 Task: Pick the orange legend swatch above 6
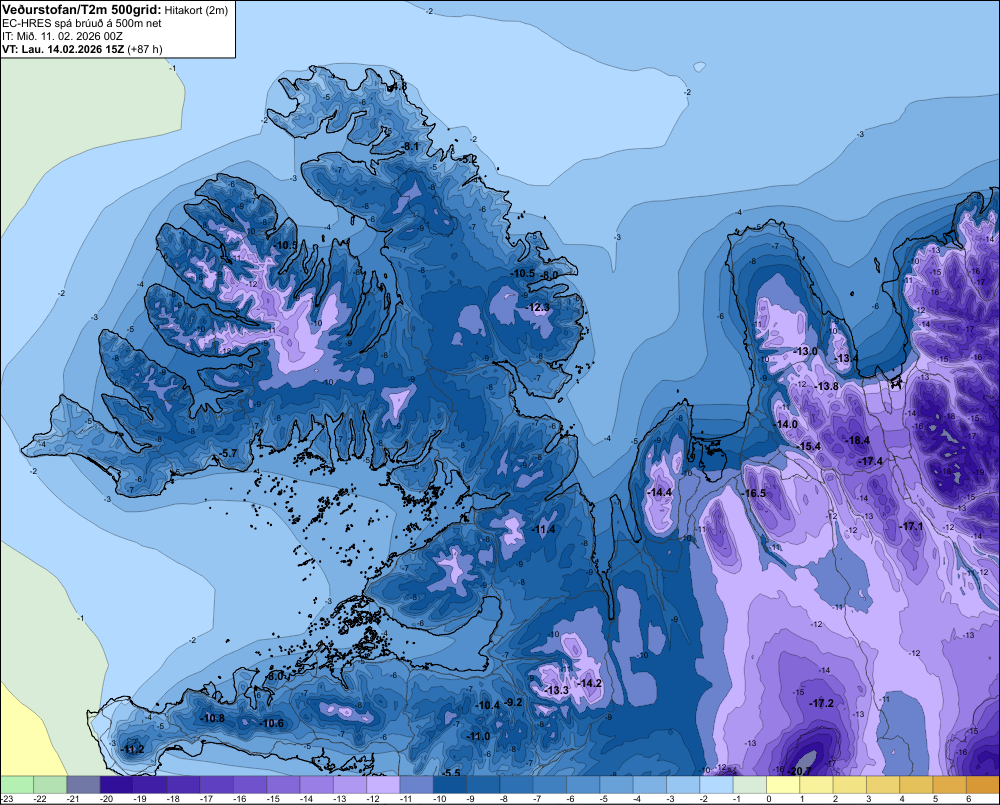point(983,784)
